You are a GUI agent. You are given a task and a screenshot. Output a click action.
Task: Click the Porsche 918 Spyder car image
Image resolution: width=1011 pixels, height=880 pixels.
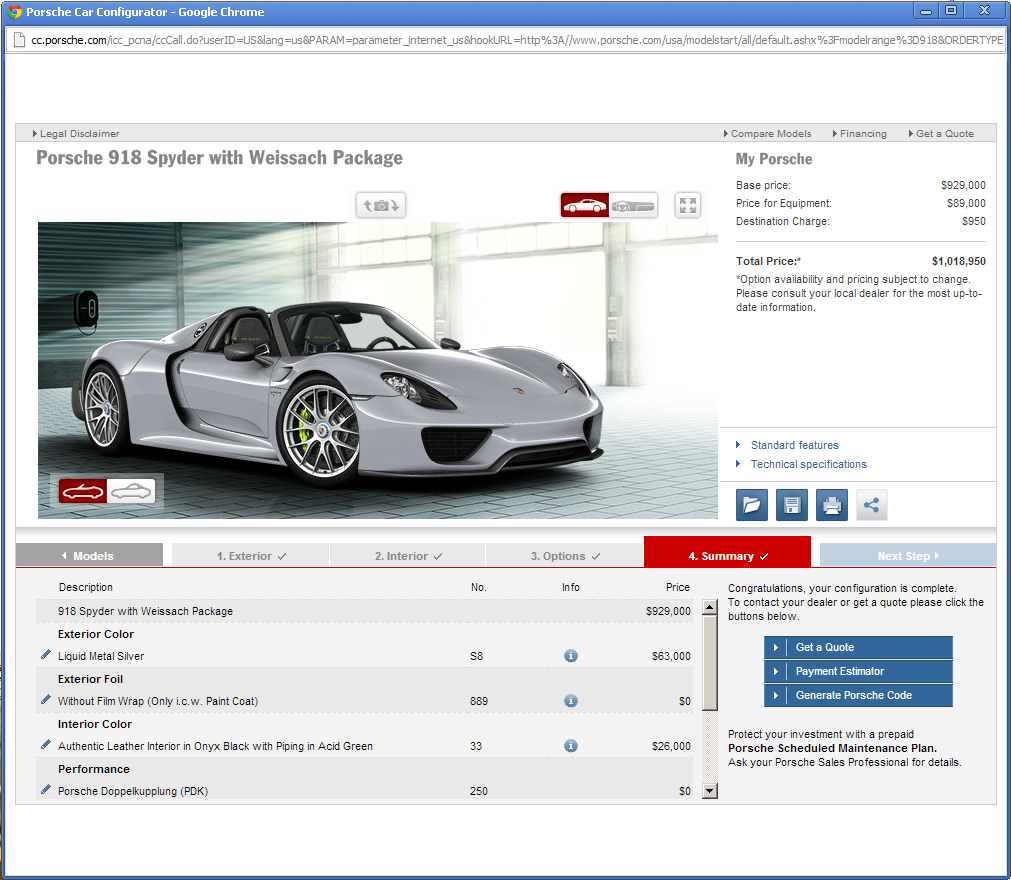tap(378, 371)
